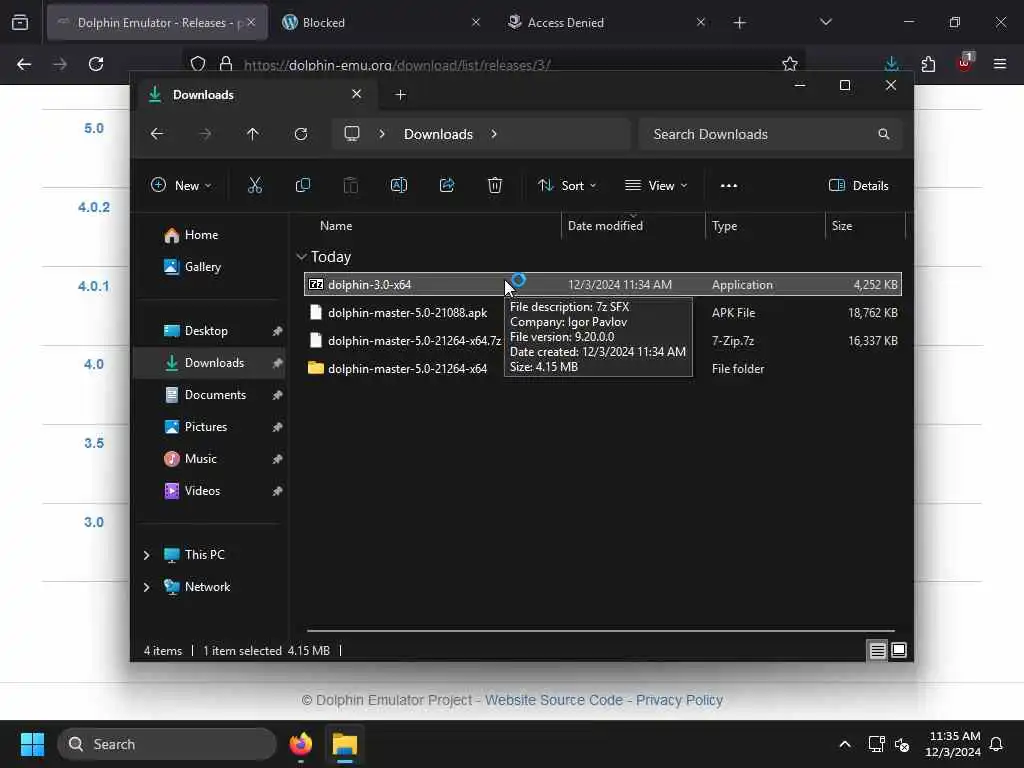Collapse the Today group chevron

click(301, 257)
